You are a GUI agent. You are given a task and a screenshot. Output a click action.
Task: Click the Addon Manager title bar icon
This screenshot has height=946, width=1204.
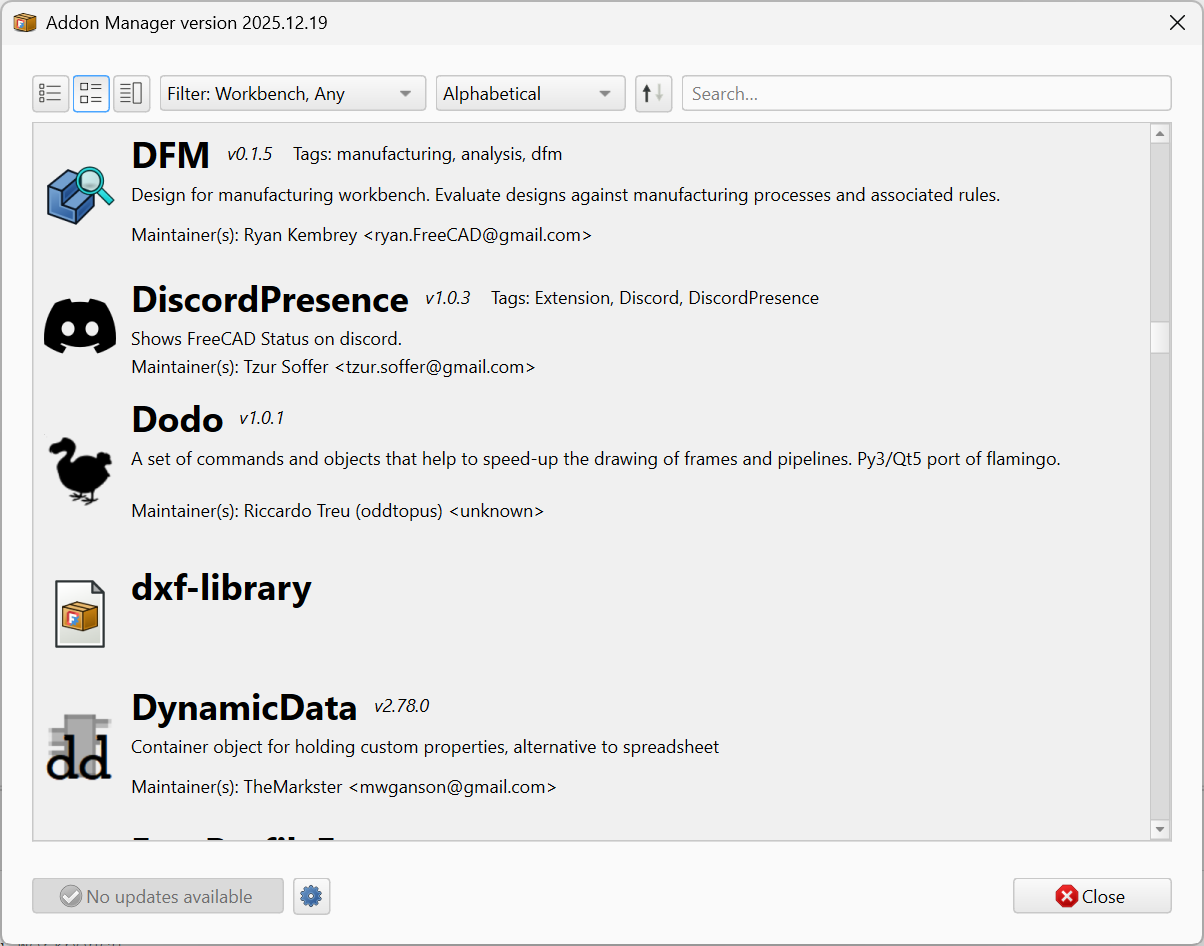(x=25, y=23)
